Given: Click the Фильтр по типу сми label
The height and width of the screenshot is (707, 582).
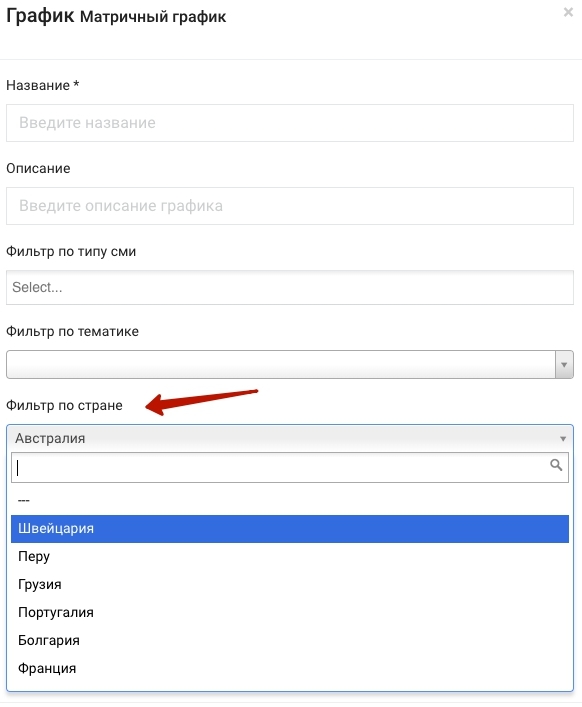Looking at the screenshot, I should coord(71,251).
